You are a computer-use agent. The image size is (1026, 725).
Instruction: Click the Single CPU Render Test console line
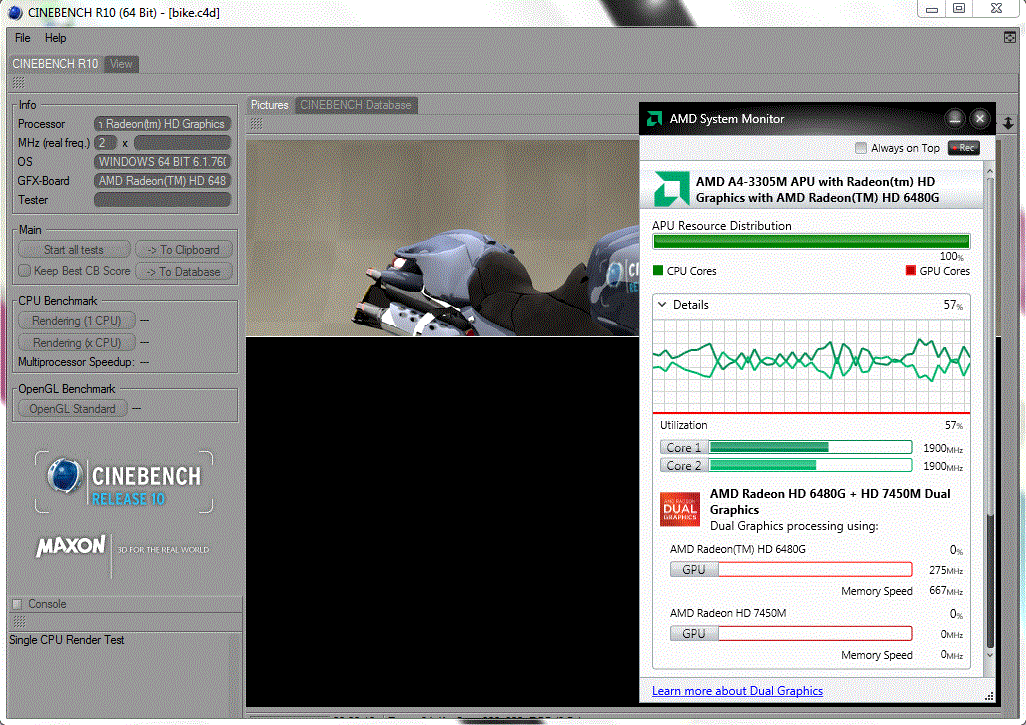(67, 640)
